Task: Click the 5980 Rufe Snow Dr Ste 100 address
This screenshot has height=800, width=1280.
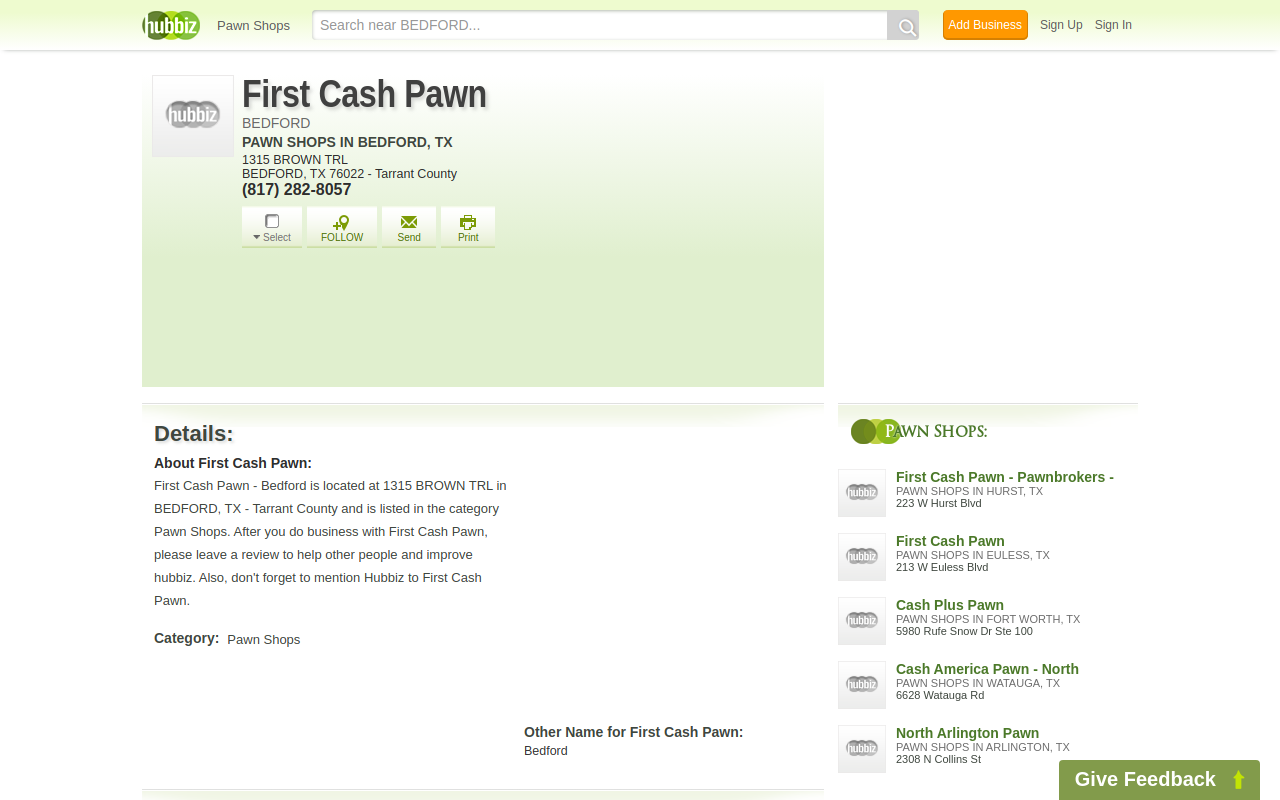Action: (x=964, y=631)
